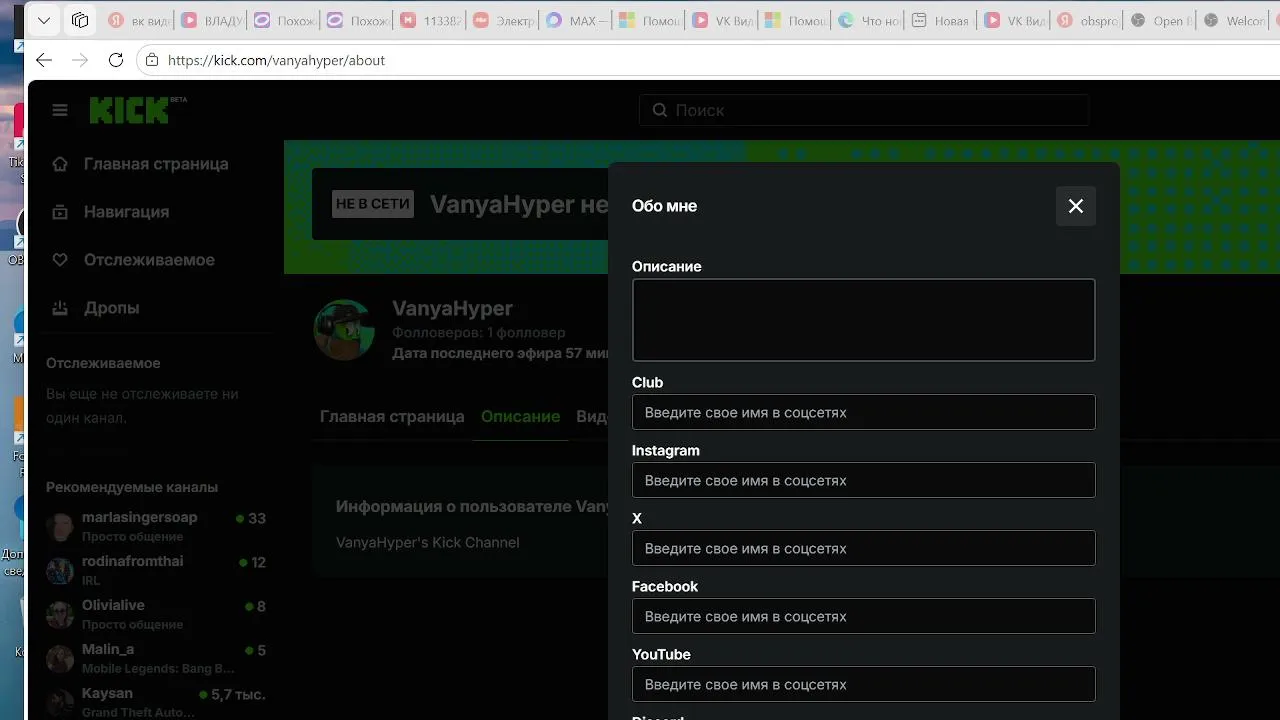1280x720 pixels.
Task: Click the marlasingersoap avatar
Action: (x=60, y=527)
